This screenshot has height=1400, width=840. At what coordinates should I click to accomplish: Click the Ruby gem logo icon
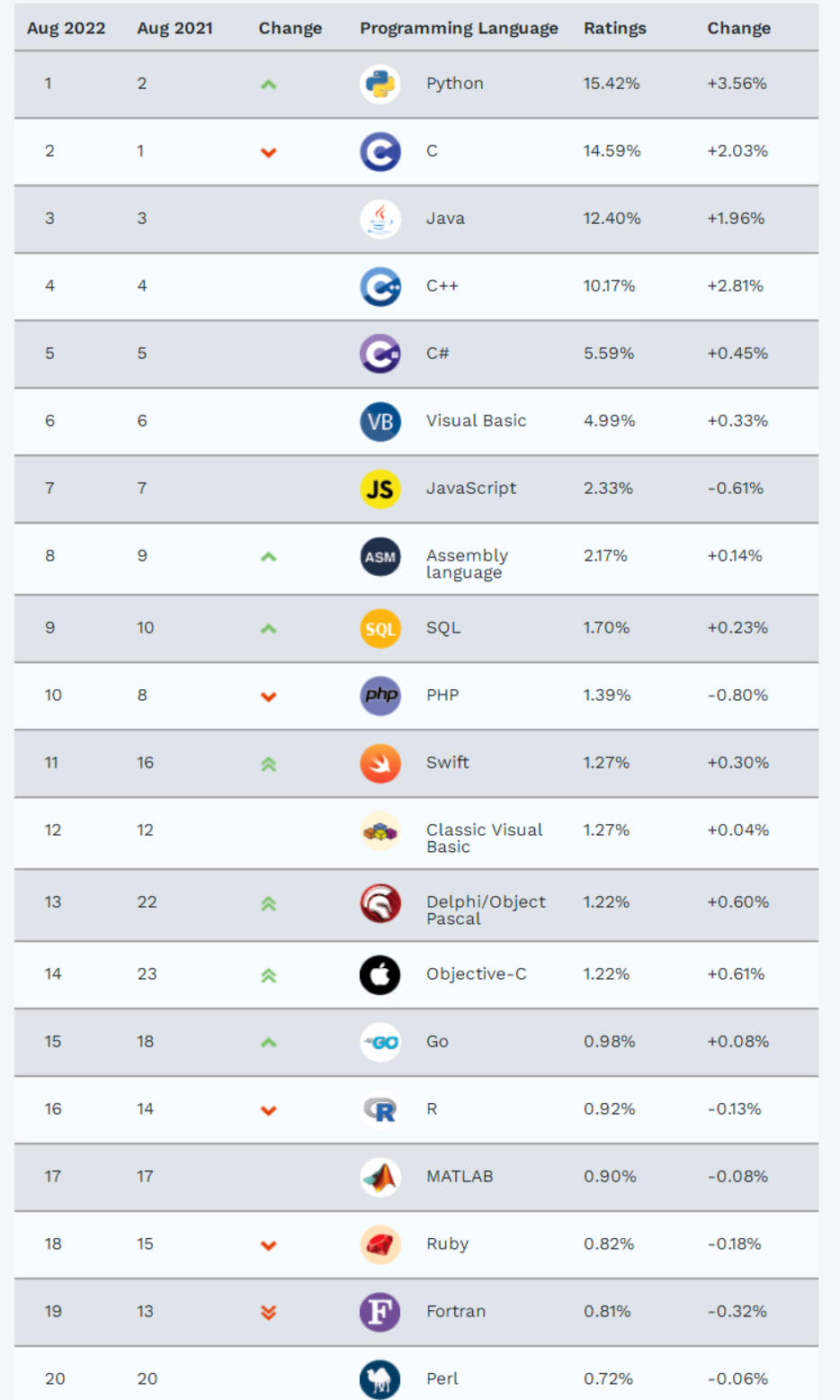380,1245
